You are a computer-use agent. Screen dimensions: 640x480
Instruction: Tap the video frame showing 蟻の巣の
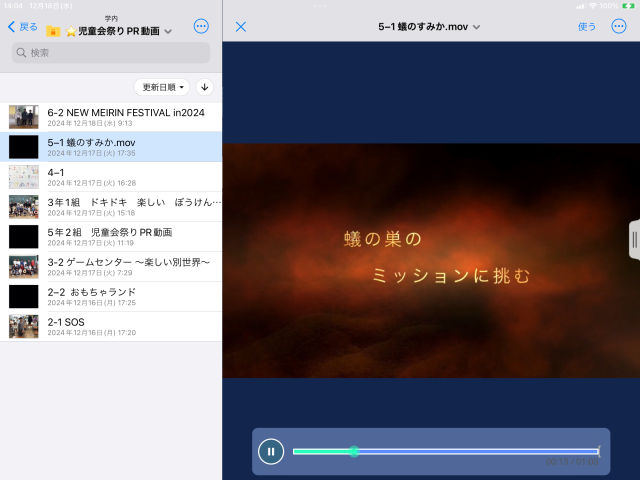(431, 260)
